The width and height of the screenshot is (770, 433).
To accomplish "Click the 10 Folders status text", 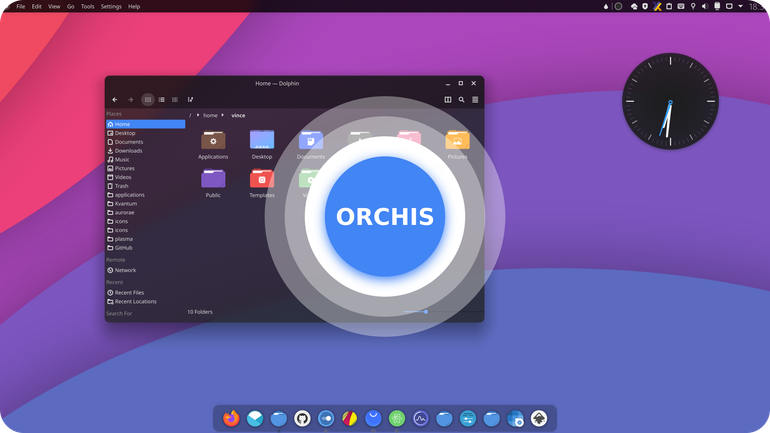I will coord(200,312).
